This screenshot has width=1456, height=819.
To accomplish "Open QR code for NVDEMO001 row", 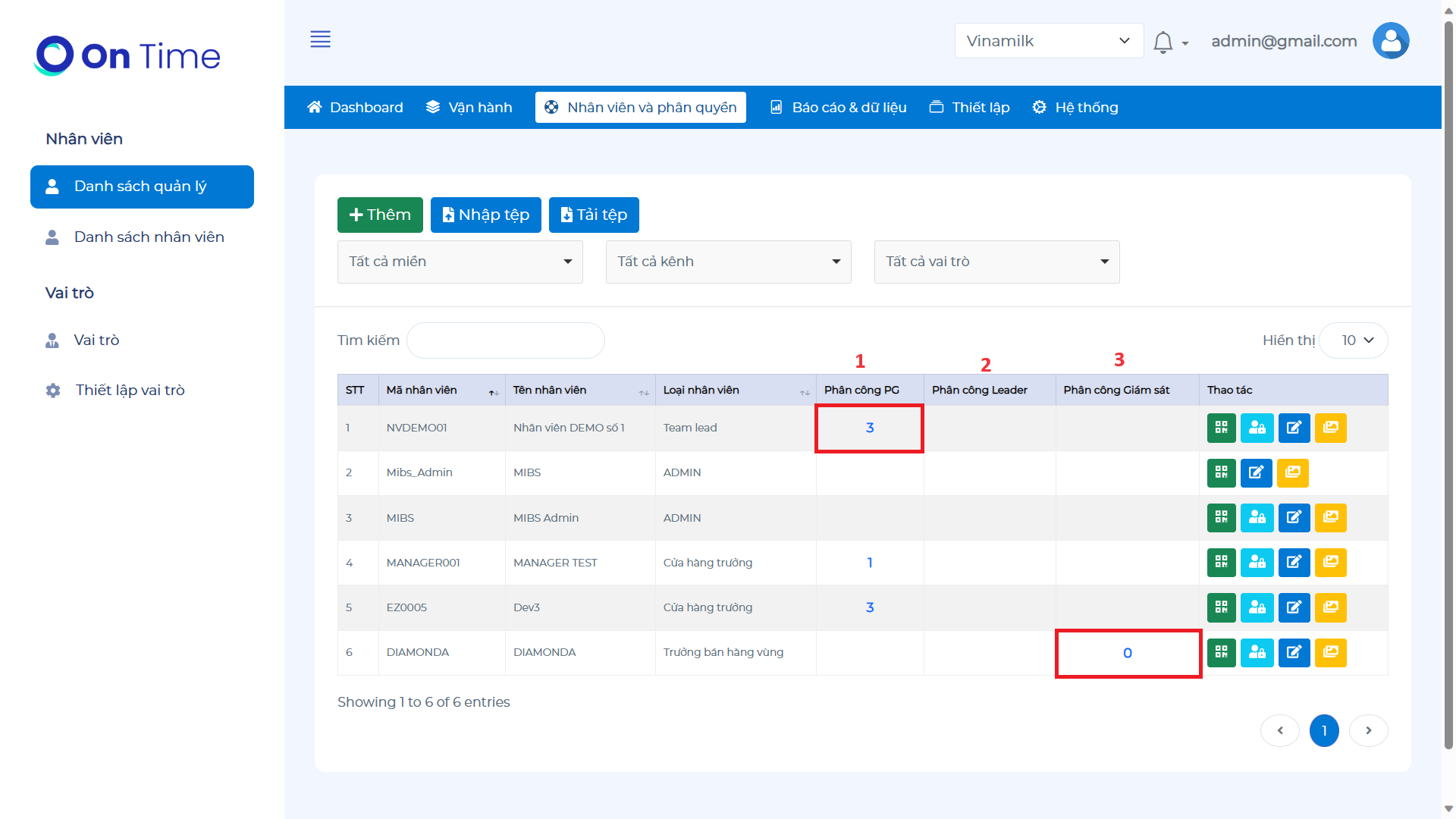I will 1221,428.
